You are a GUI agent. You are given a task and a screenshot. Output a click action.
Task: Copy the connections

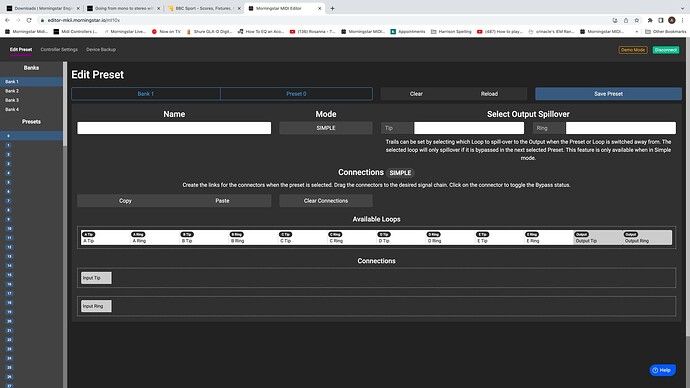pyautogui.click(x=125, y=201)
